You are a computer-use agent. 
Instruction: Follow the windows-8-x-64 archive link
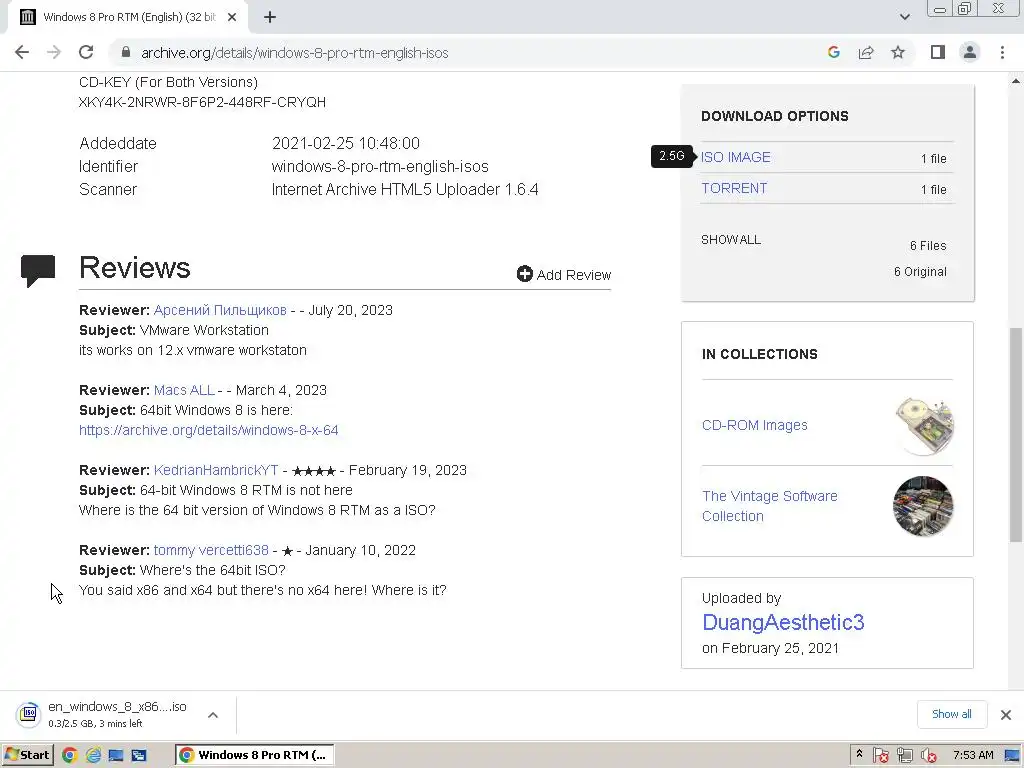[x=208, y=430]
